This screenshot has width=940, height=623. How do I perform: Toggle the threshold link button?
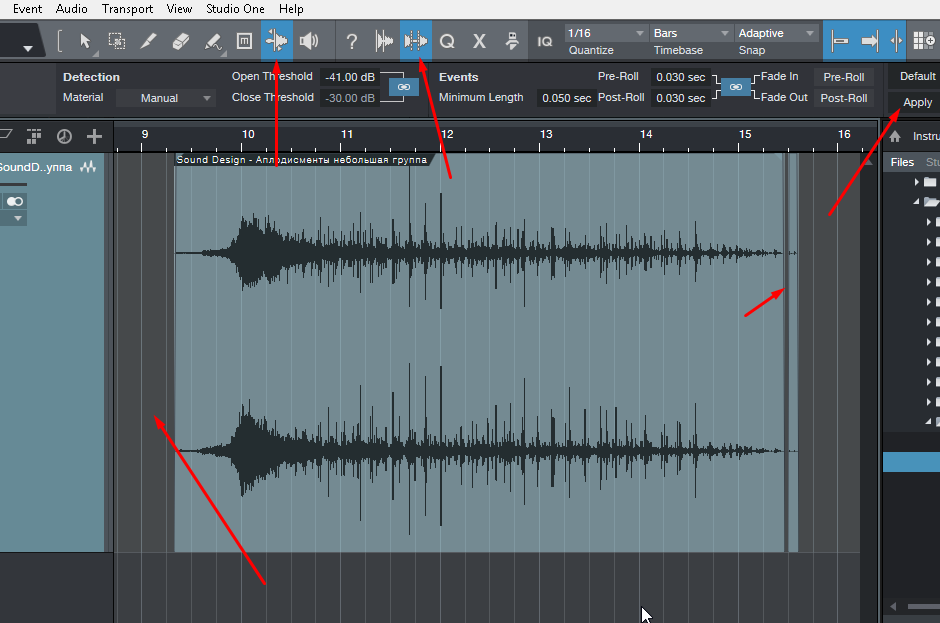click(403, 87)
